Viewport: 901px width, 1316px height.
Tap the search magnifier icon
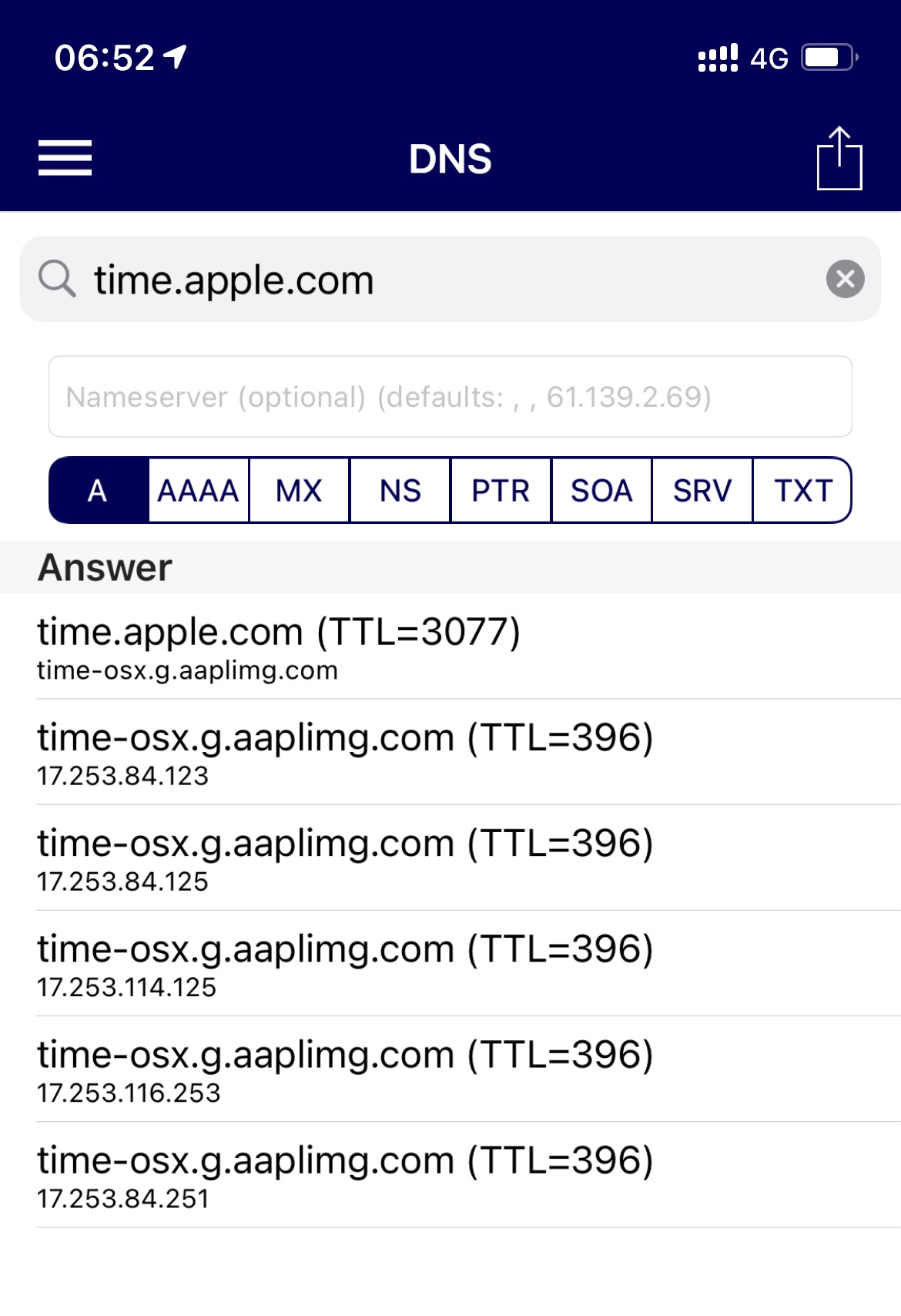(58, 279)
